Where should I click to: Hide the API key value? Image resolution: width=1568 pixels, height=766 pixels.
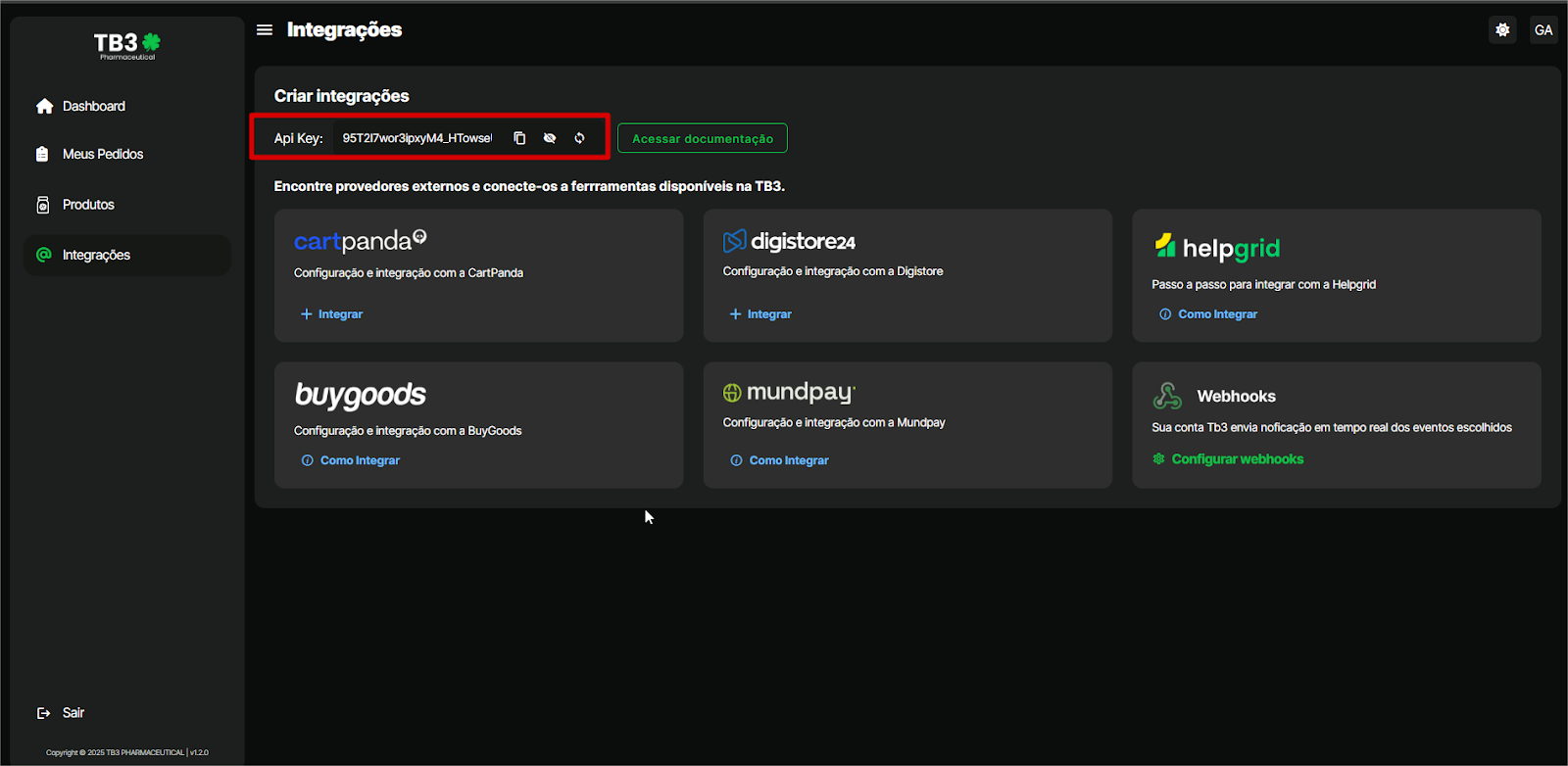(550, 138)
